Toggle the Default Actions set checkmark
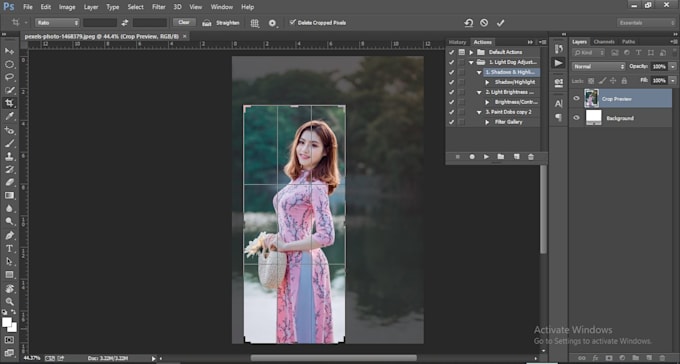The image size is (680, 364). click(451, 52)
